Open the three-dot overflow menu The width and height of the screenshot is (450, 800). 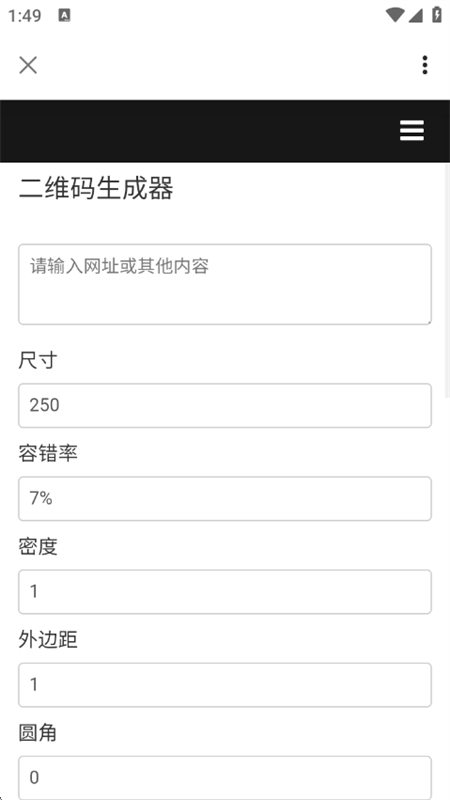[x=424, y=65]
